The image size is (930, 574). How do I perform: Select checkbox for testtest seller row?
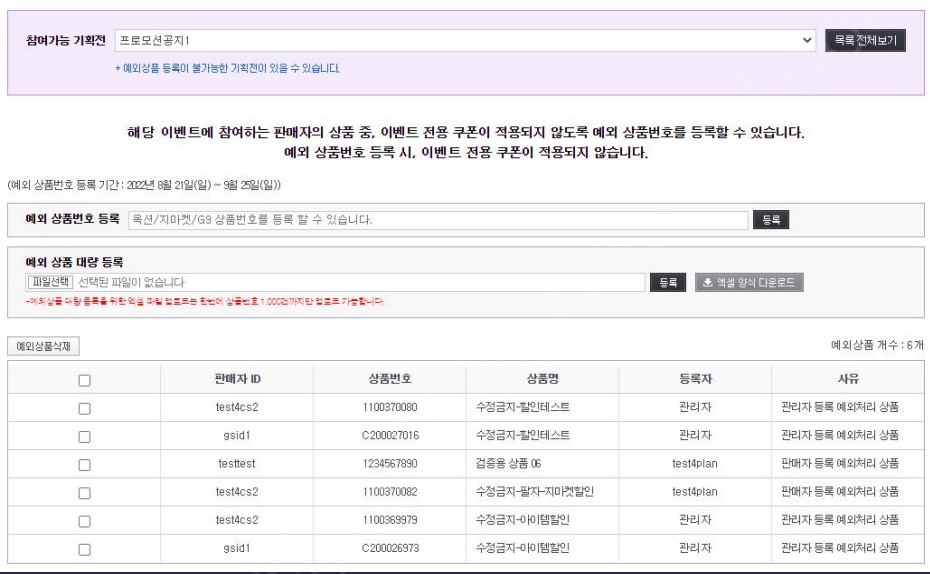tap(84, 464)
